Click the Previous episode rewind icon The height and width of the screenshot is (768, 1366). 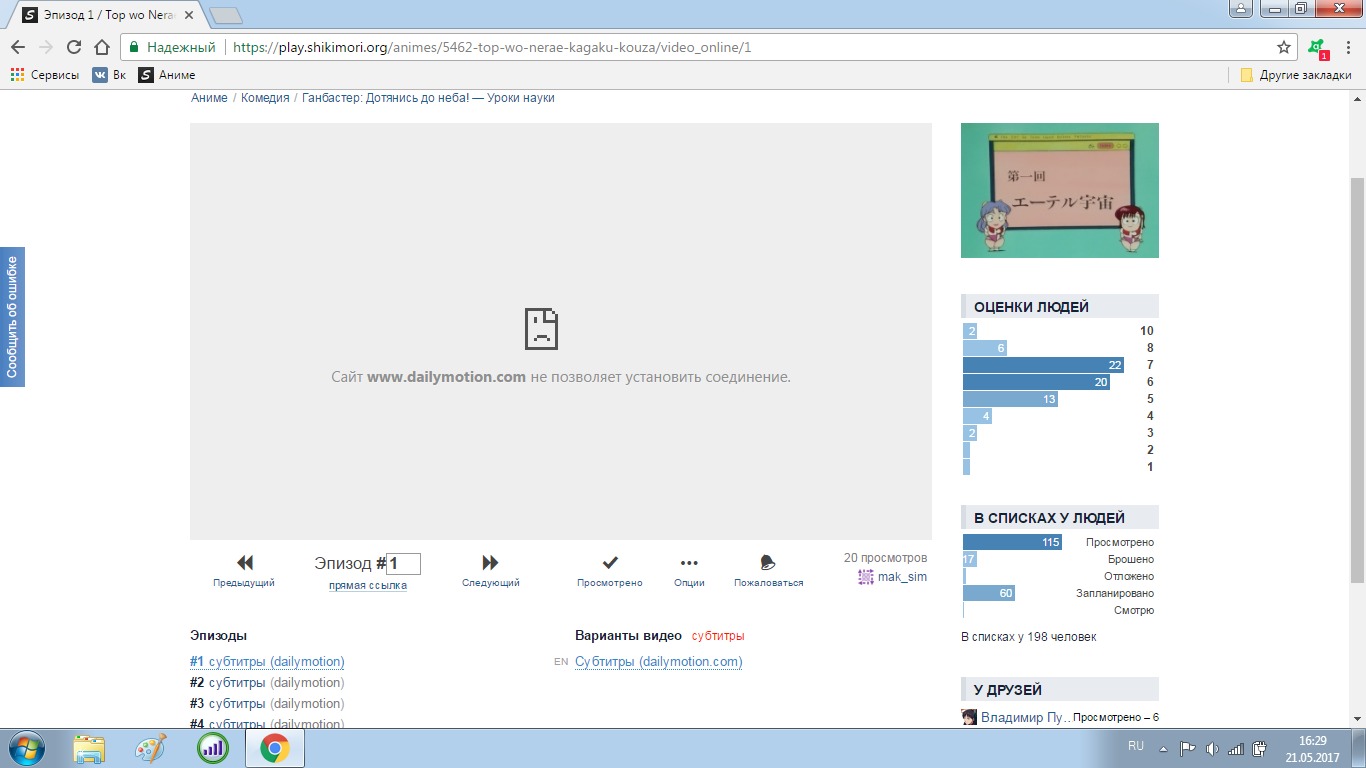(x=244, y=563)
